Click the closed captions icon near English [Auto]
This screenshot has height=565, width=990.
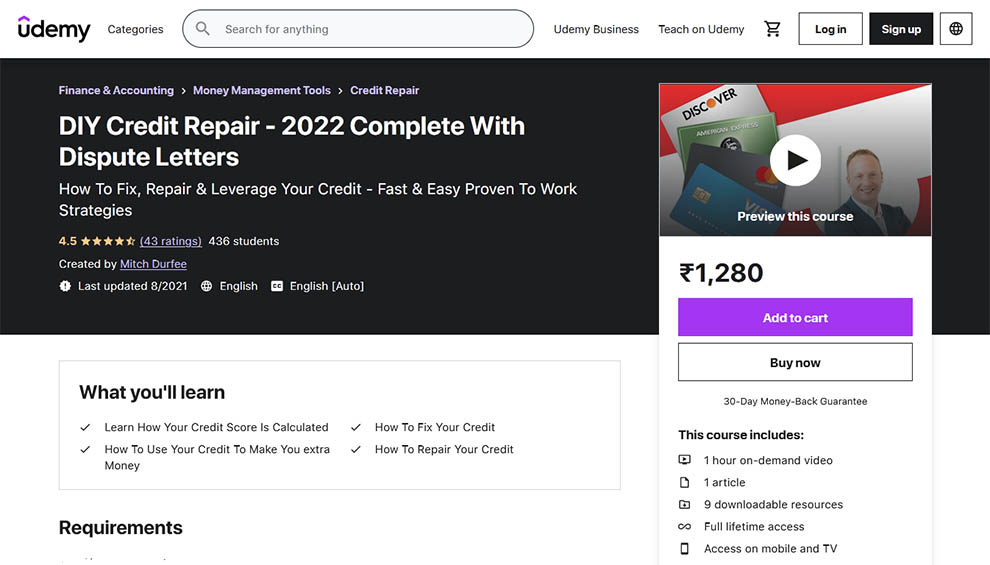pos(277,286)
